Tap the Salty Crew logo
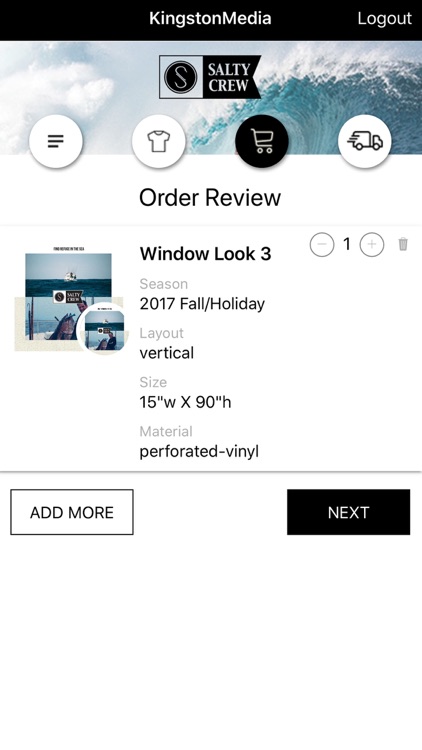 pyautogui.click(x=210, y=77)
